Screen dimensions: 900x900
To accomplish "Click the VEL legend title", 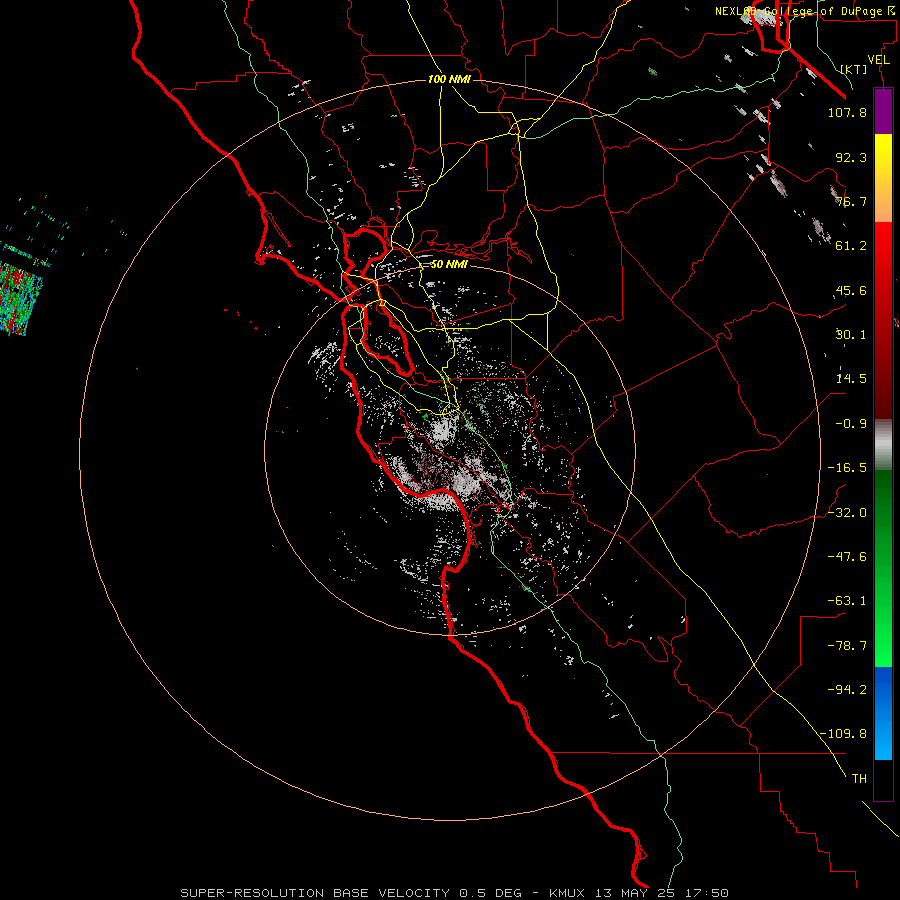I will click(x=879, y=60).
